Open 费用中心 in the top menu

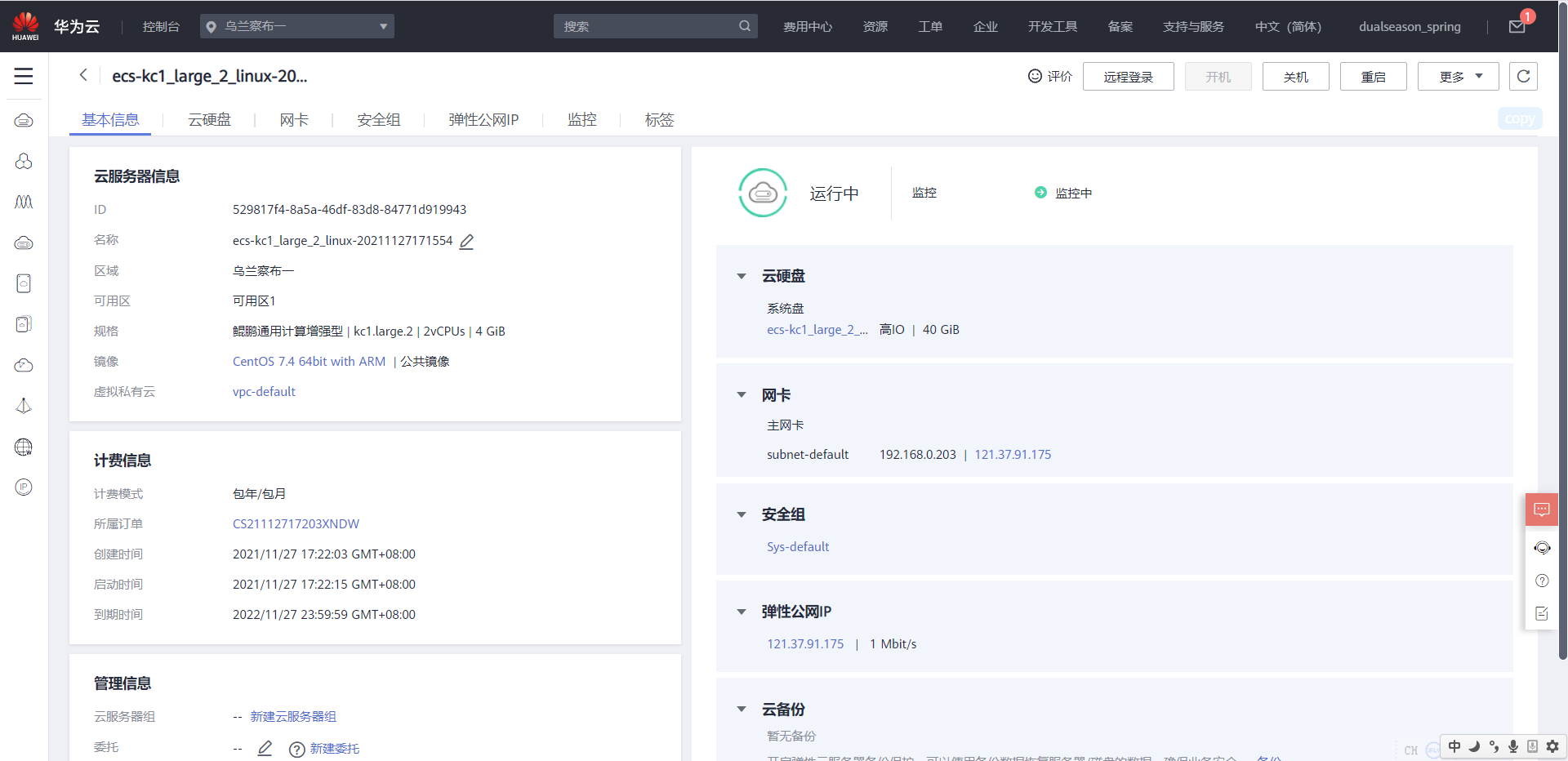(808, 26)
